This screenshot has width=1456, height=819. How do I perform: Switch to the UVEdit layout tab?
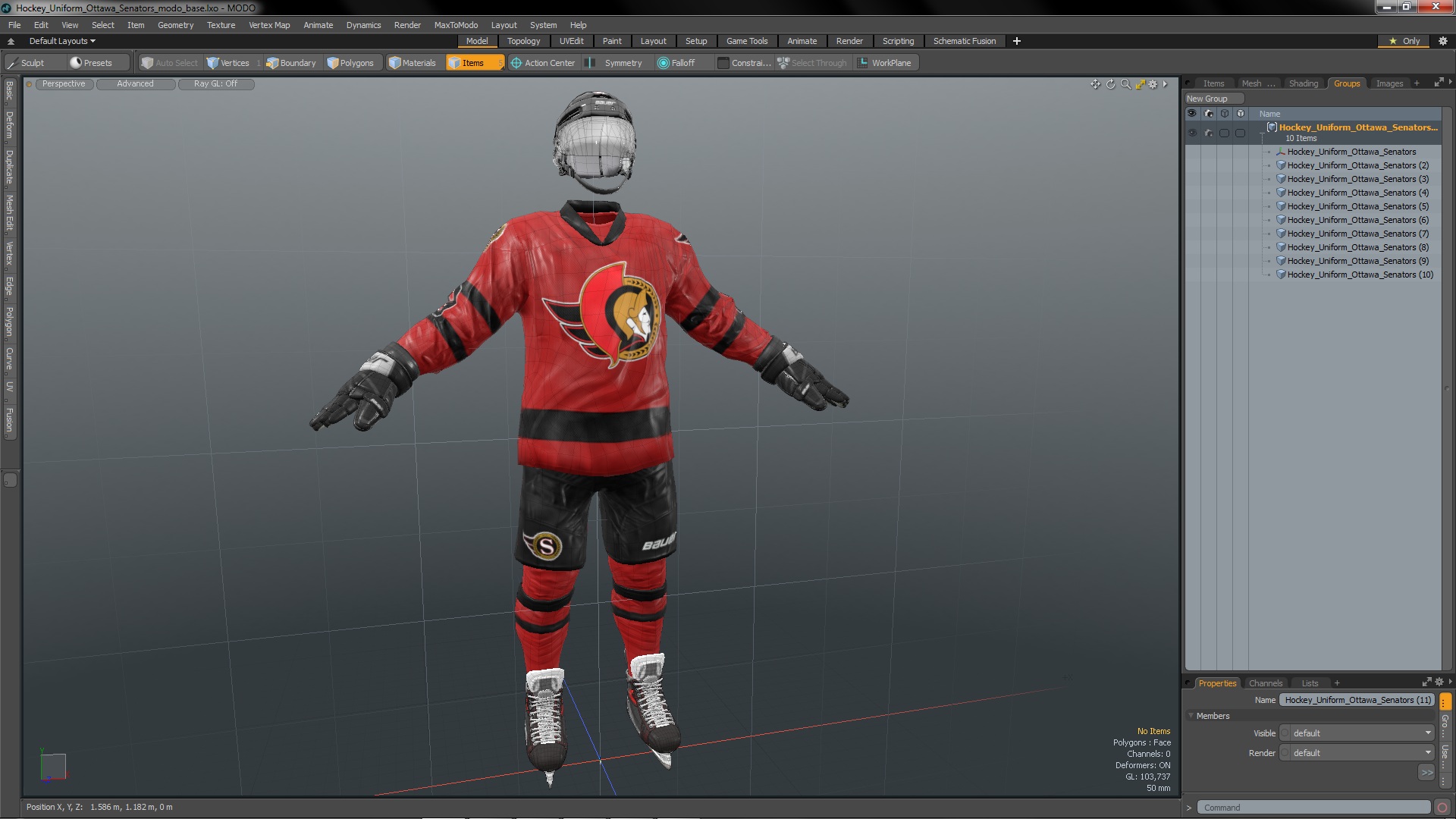point(571,41)
